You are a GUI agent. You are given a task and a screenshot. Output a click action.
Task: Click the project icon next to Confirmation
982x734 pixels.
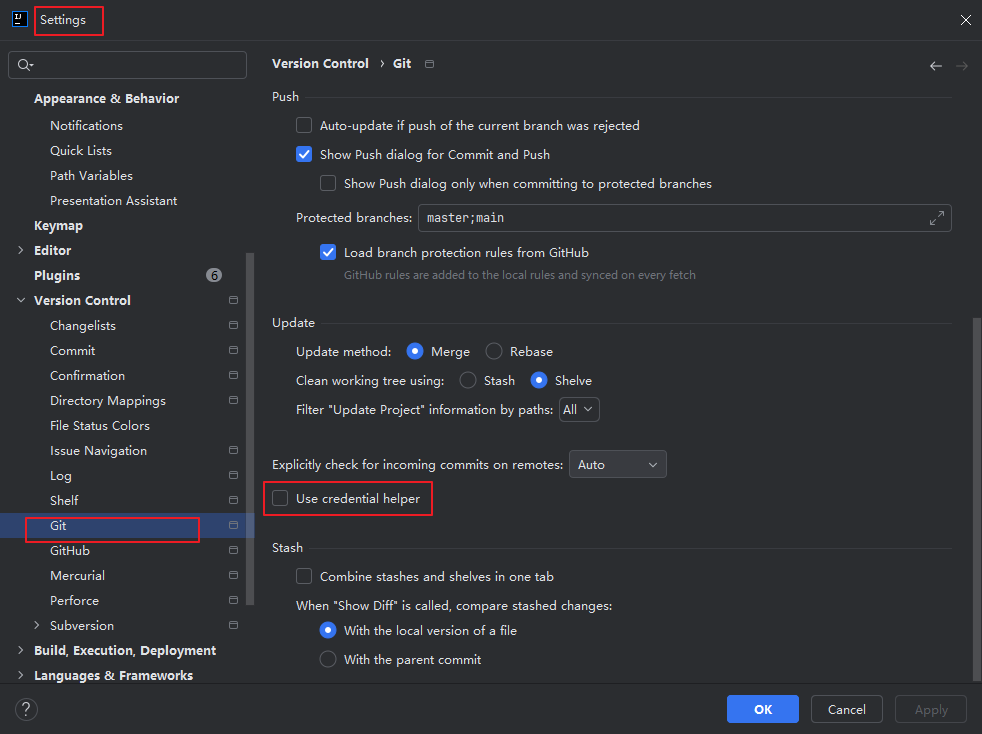click(x=234, y=375)
